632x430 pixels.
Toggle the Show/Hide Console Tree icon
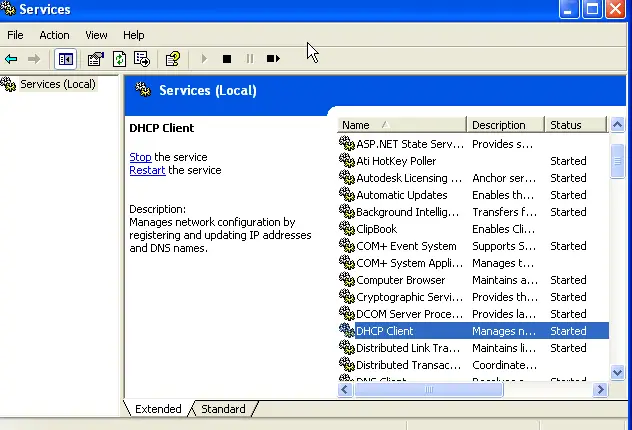point(65,59)
